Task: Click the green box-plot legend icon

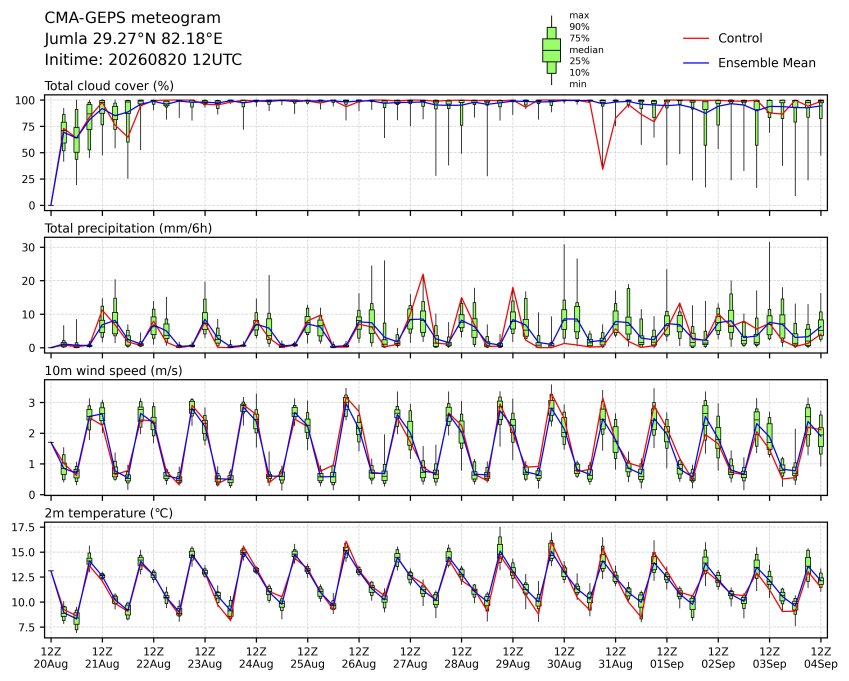Action: point(551,50)
